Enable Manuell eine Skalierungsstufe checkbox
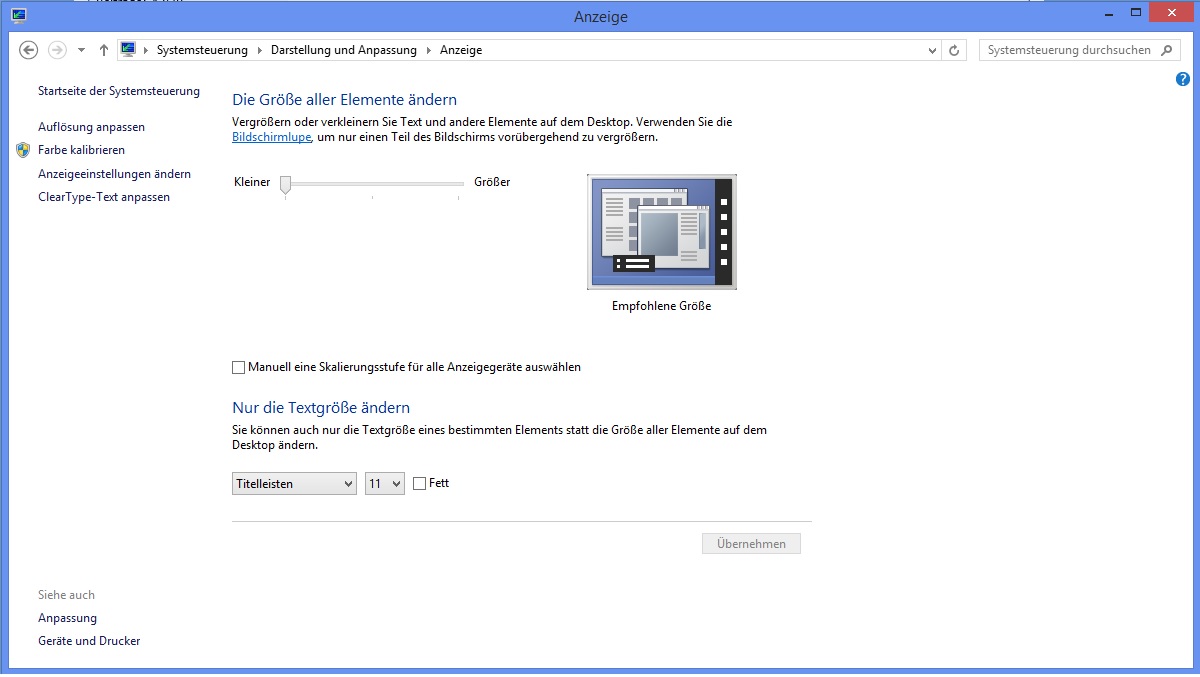The width and height of the screenshot is (1200, 677). point(238,368)
